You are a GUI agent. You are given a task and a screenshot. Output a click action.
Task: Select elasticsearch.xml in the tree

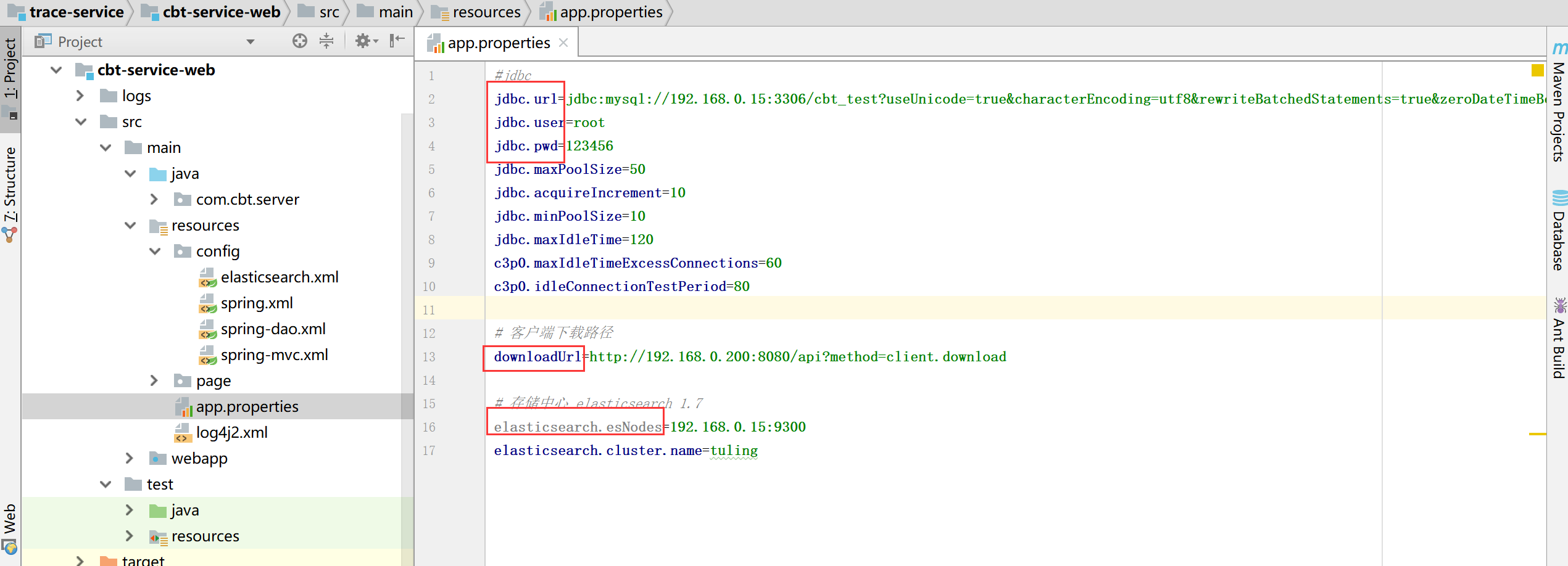click(268, 277)
